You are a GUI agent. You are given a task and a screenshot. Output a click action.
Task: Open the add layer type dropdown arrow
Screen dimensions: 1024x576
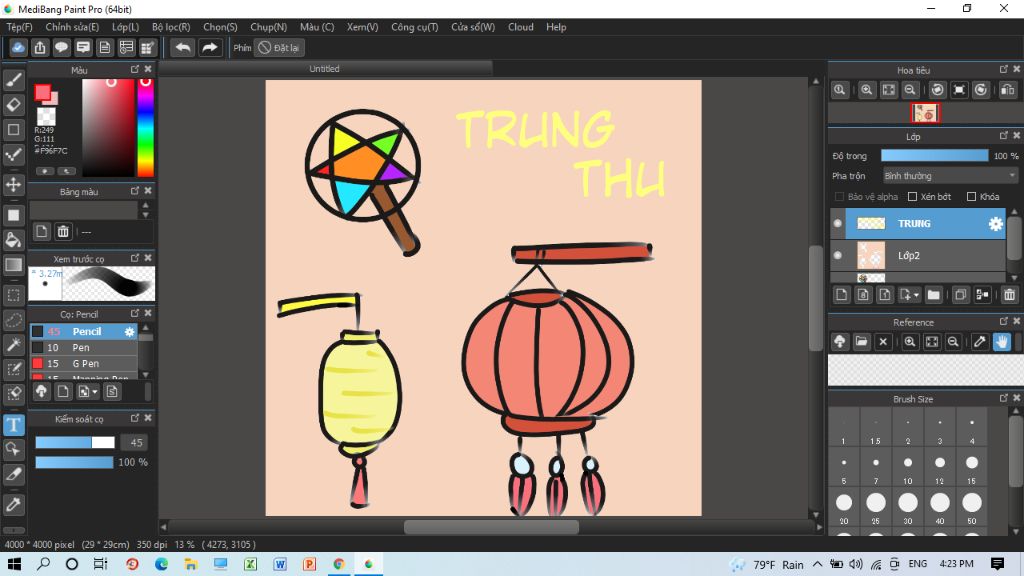coord(916,295)
